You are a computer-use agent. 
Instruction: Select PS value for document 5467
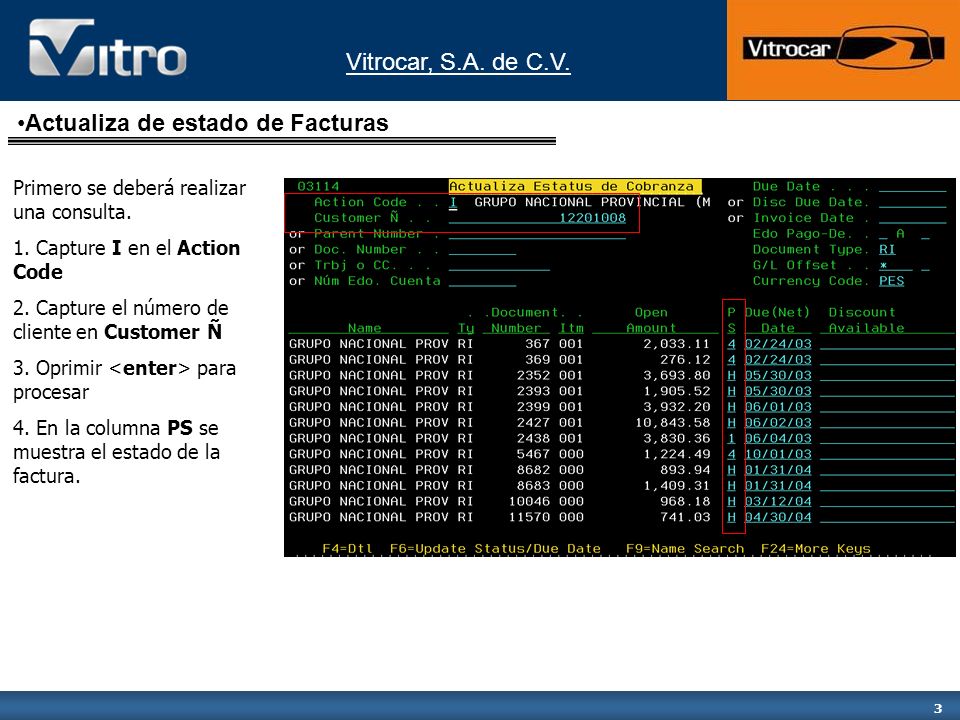(732, 454)
